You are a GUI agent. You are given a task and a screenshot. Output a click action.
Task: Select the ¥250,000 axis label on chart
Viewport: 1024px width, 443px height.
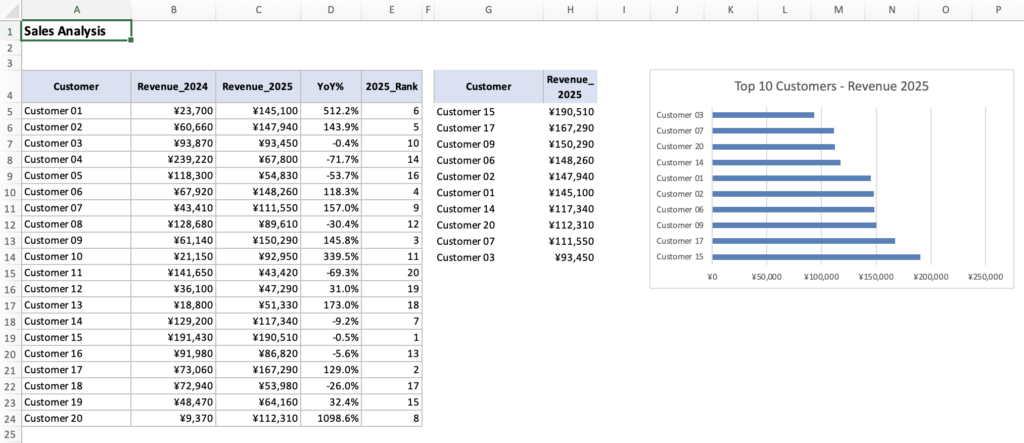[x=985, y=277]
